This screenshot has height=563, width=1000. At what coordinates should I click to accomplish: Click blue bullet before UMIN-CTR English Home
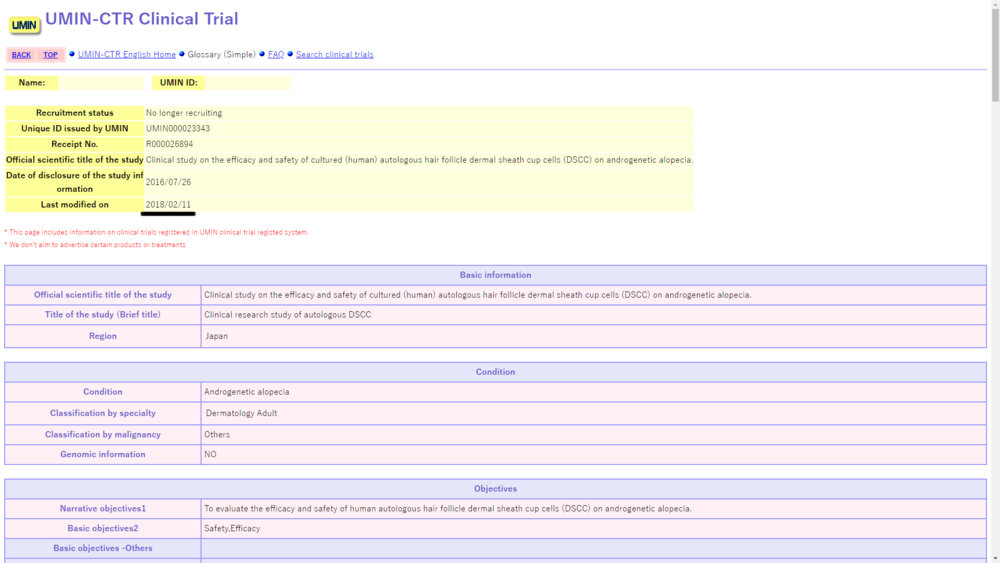tap(72, 54)
